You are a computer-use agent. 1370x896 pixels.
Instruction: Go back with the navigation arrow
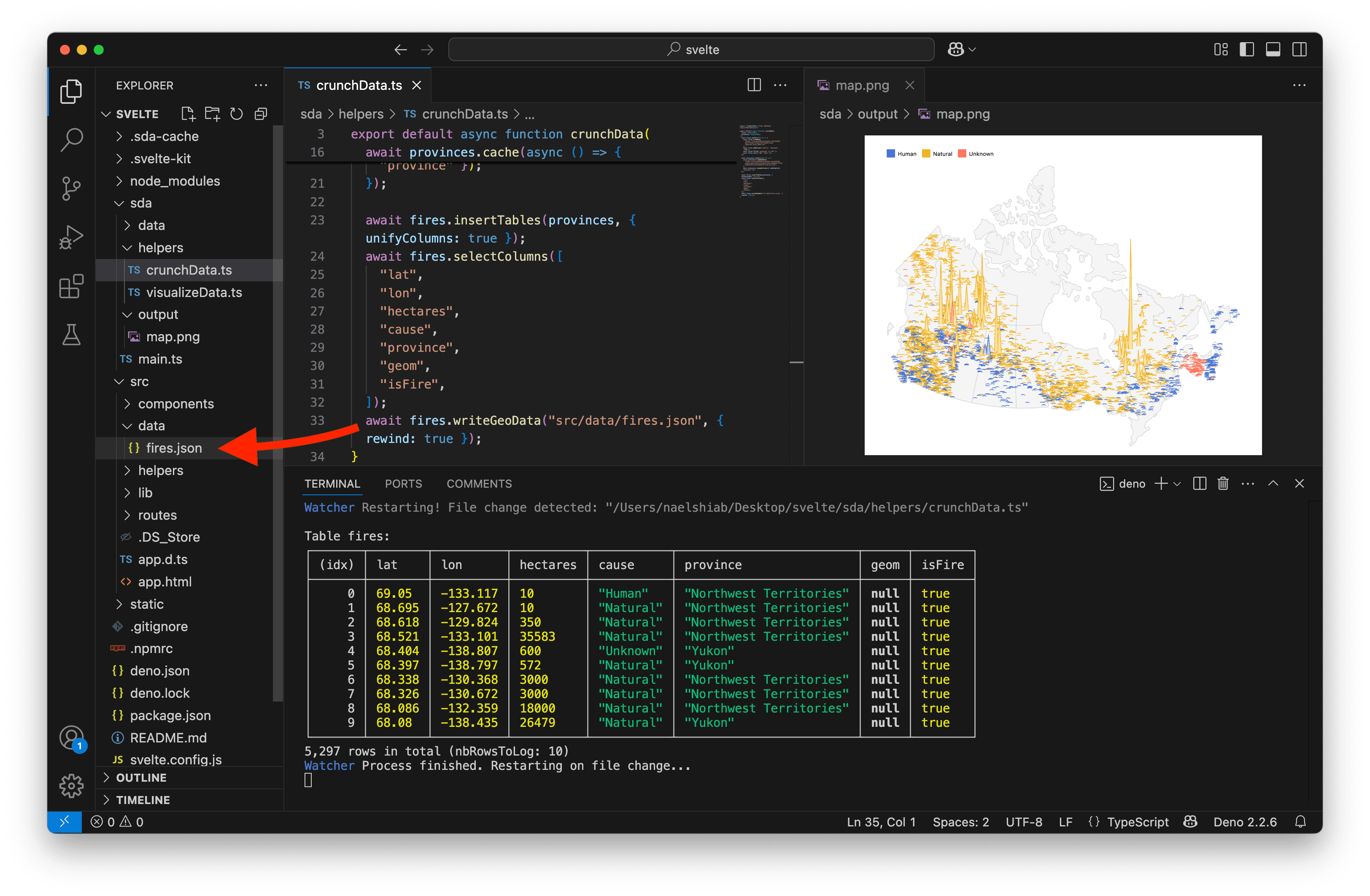click(401, 49)
